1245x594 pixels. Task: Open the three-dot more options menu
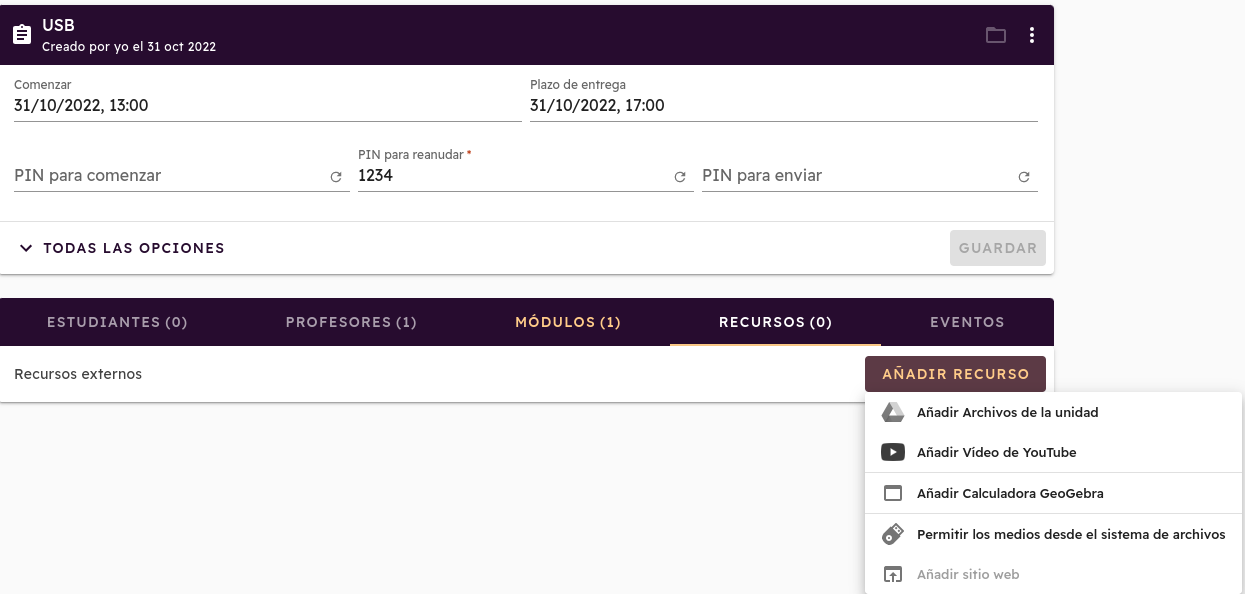point(1032,35)
